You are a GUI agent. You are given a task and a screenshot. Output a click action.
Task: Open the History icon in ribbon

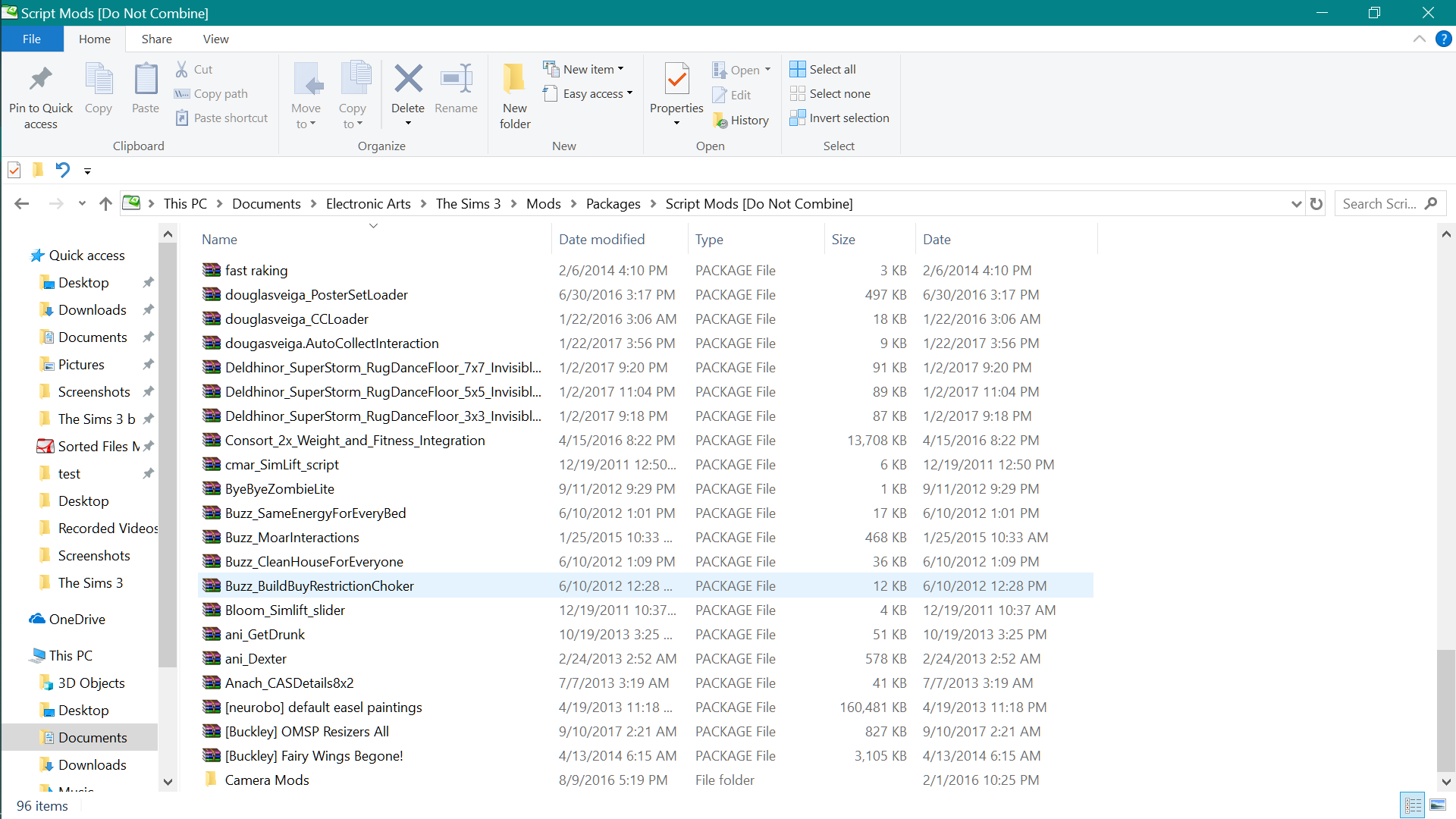point(720,120)
